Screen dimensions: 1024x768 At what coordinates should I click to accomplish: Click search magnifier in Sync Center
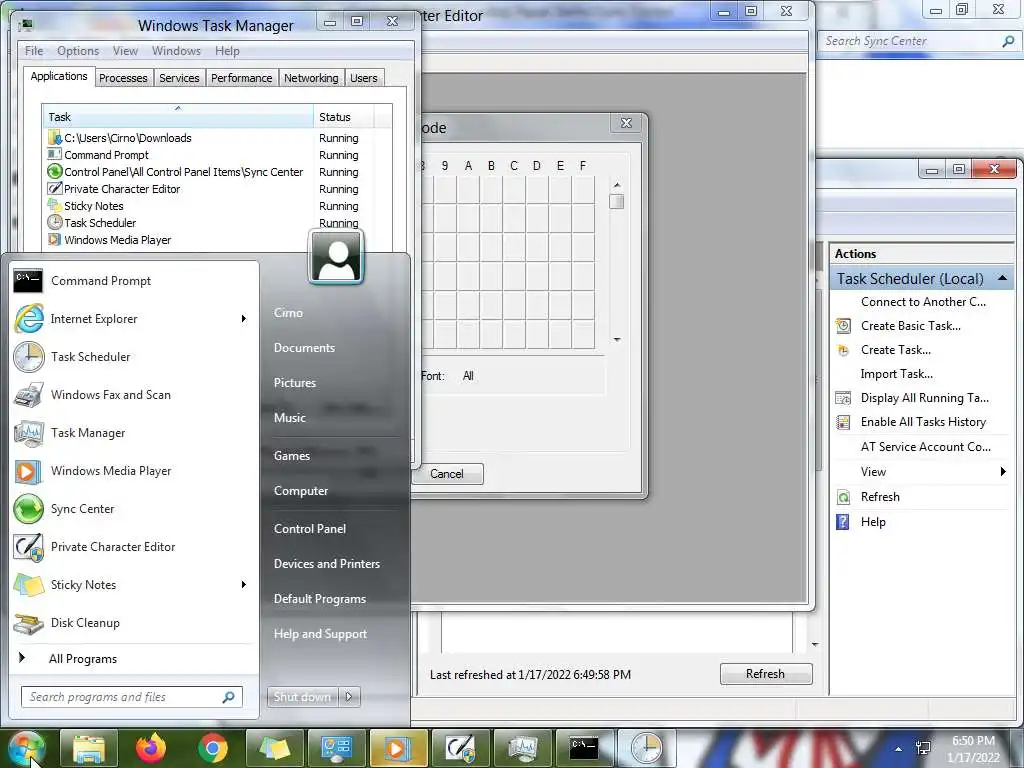coord(1008,41)
